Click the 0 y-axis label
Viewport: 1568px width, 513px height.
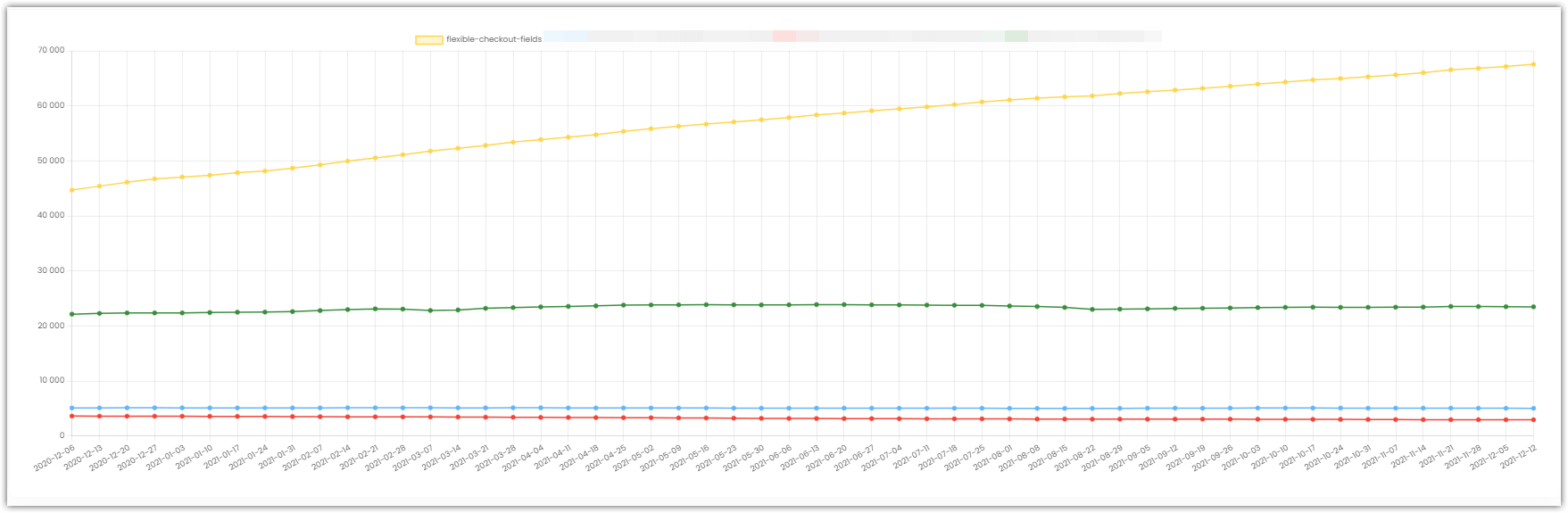(62, 435)
